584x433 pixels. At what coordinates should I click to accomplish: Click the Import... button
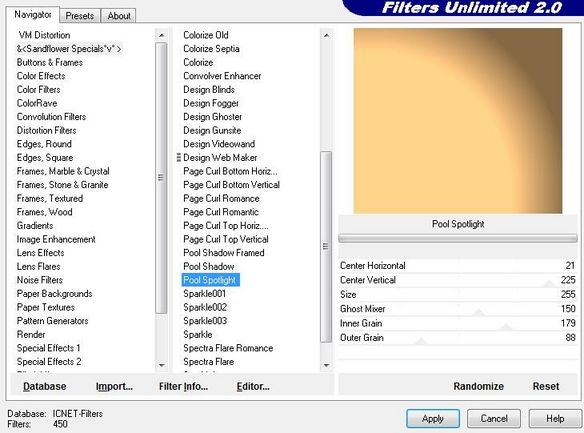(114, 386)
